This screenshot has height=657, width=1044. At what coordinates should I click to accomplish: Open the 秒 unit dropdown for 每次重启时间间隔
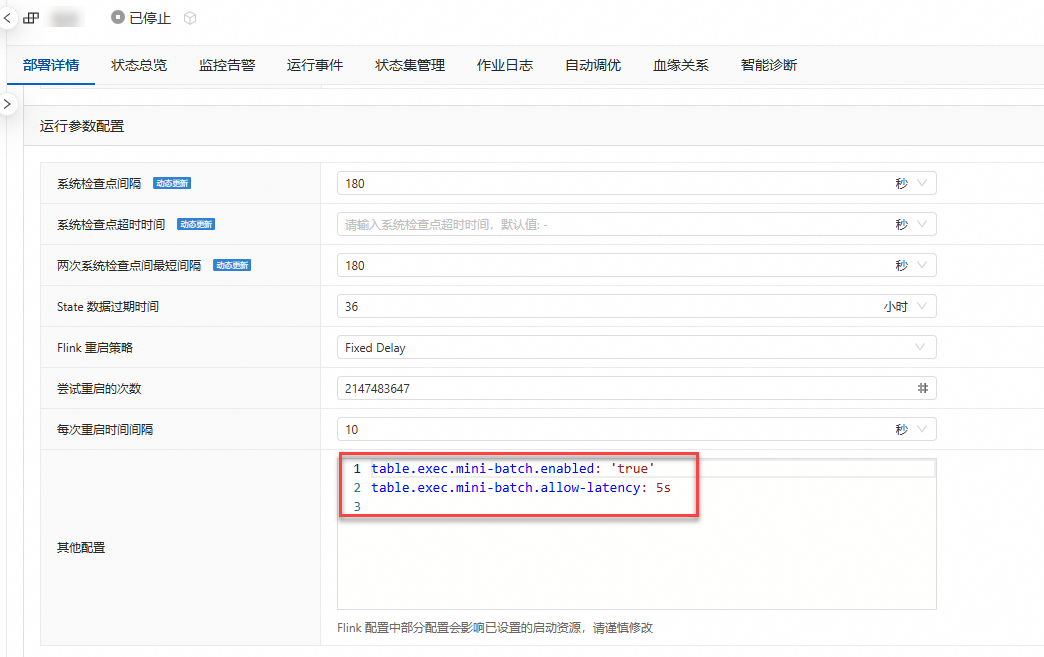tap(911, 429)
